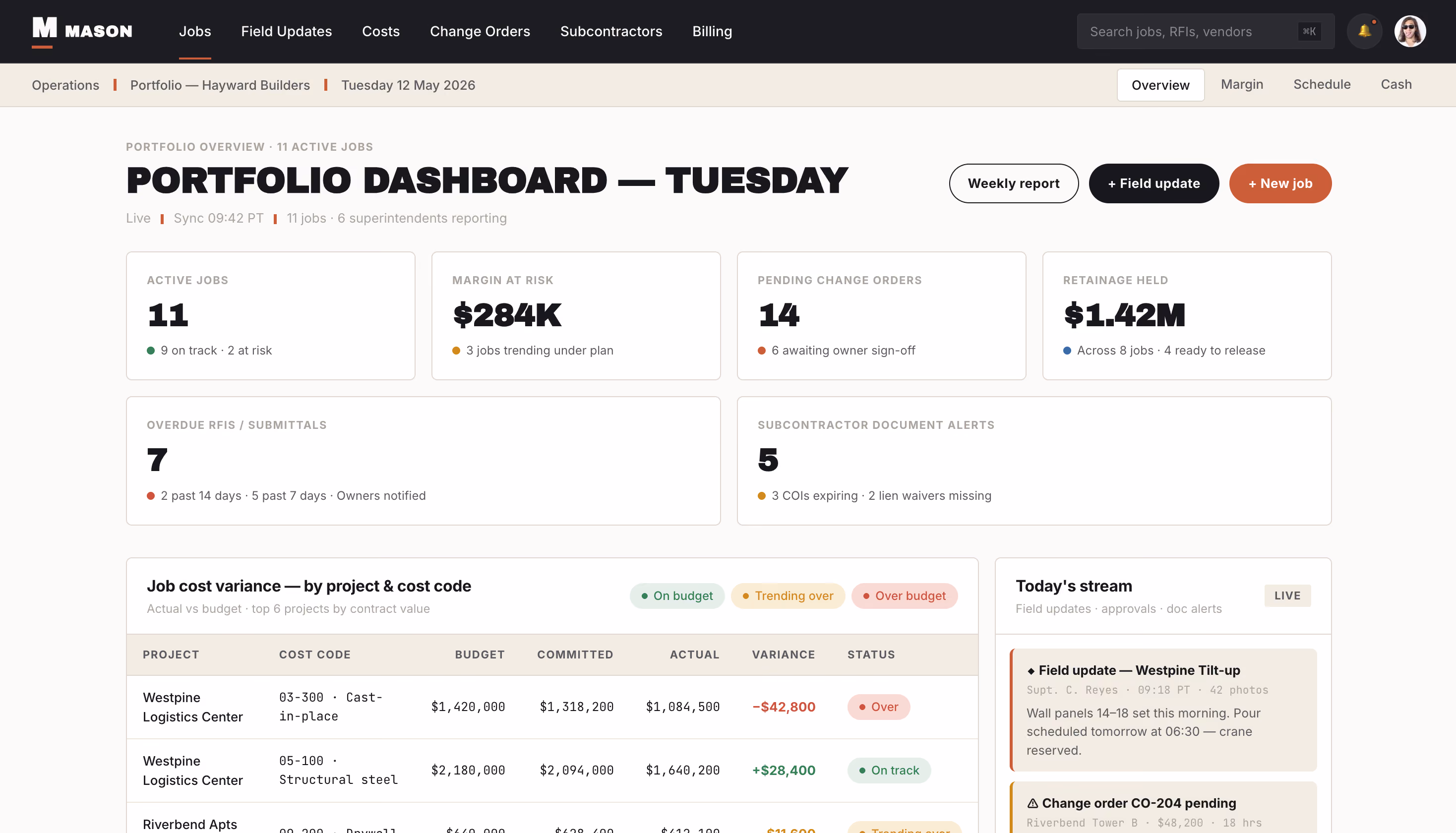Click the diamond icon on Westpine field update

pyautogui.click(x=1031, y=671)
